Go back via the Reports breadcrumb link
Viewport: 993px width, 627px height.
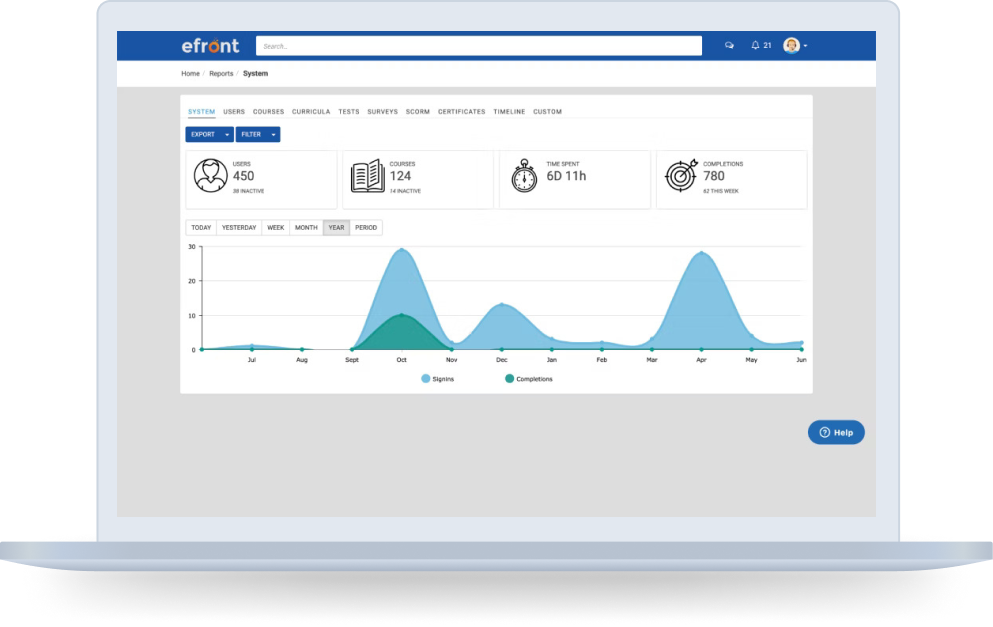click(x=220, y=73)
